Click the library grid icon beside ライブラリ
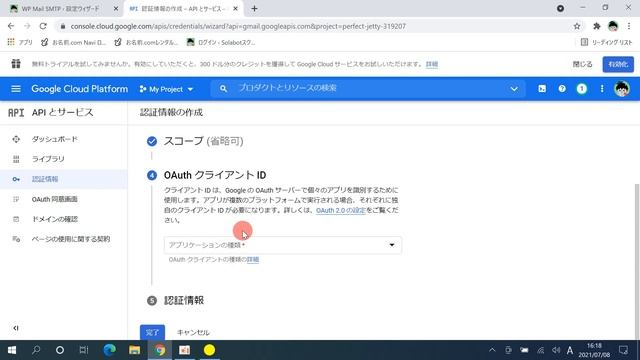This screenshot has width=640, height=360. point(16,159)
